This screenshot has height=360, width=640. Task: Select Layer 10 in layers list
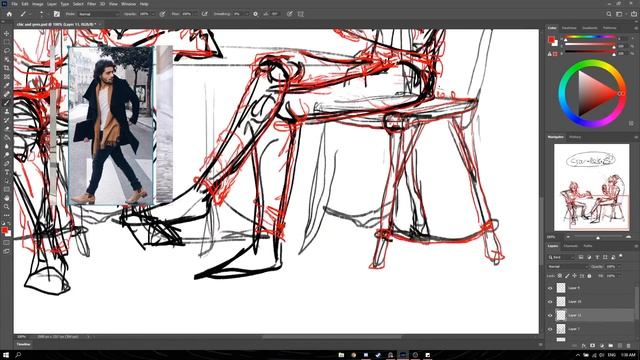click(591, 302)
